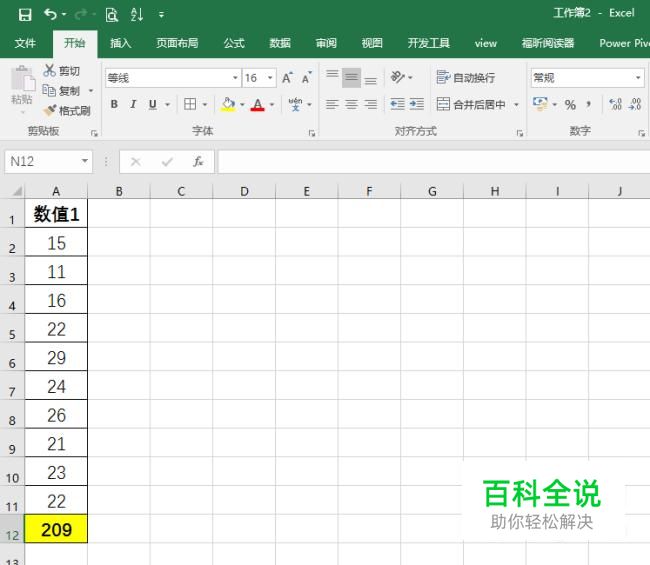Click the phonetic guide wén icon
Viewport: 650px width, 565px height.
tap(295, 104)
